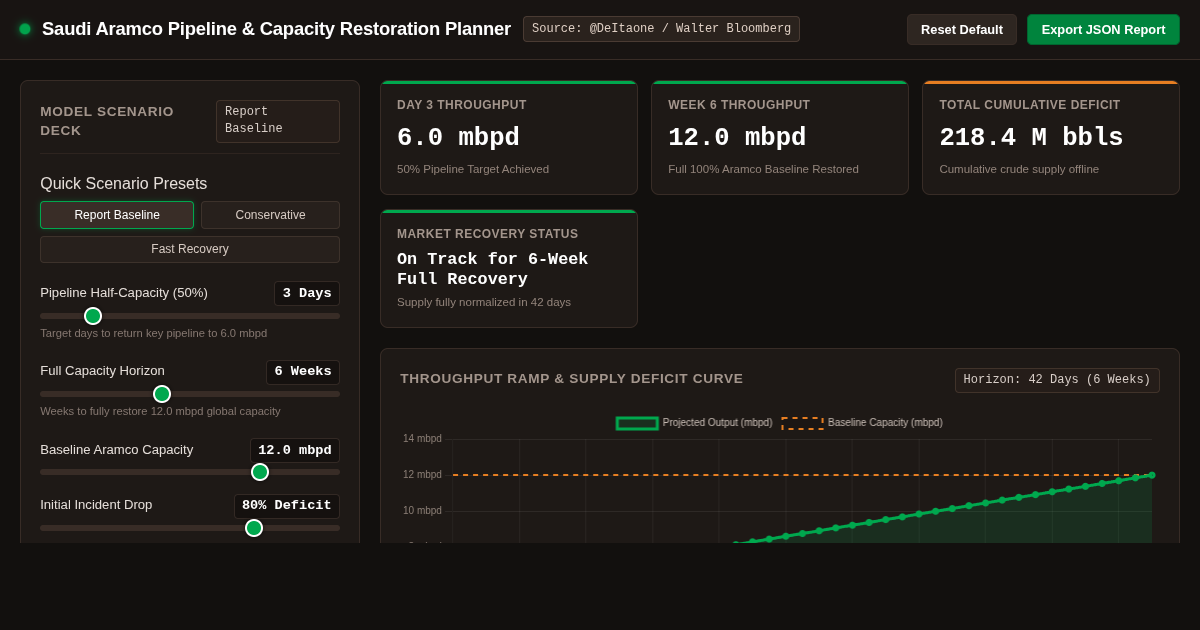Click the 'Full 100% Aramco Baseline Restored' note

763,169
